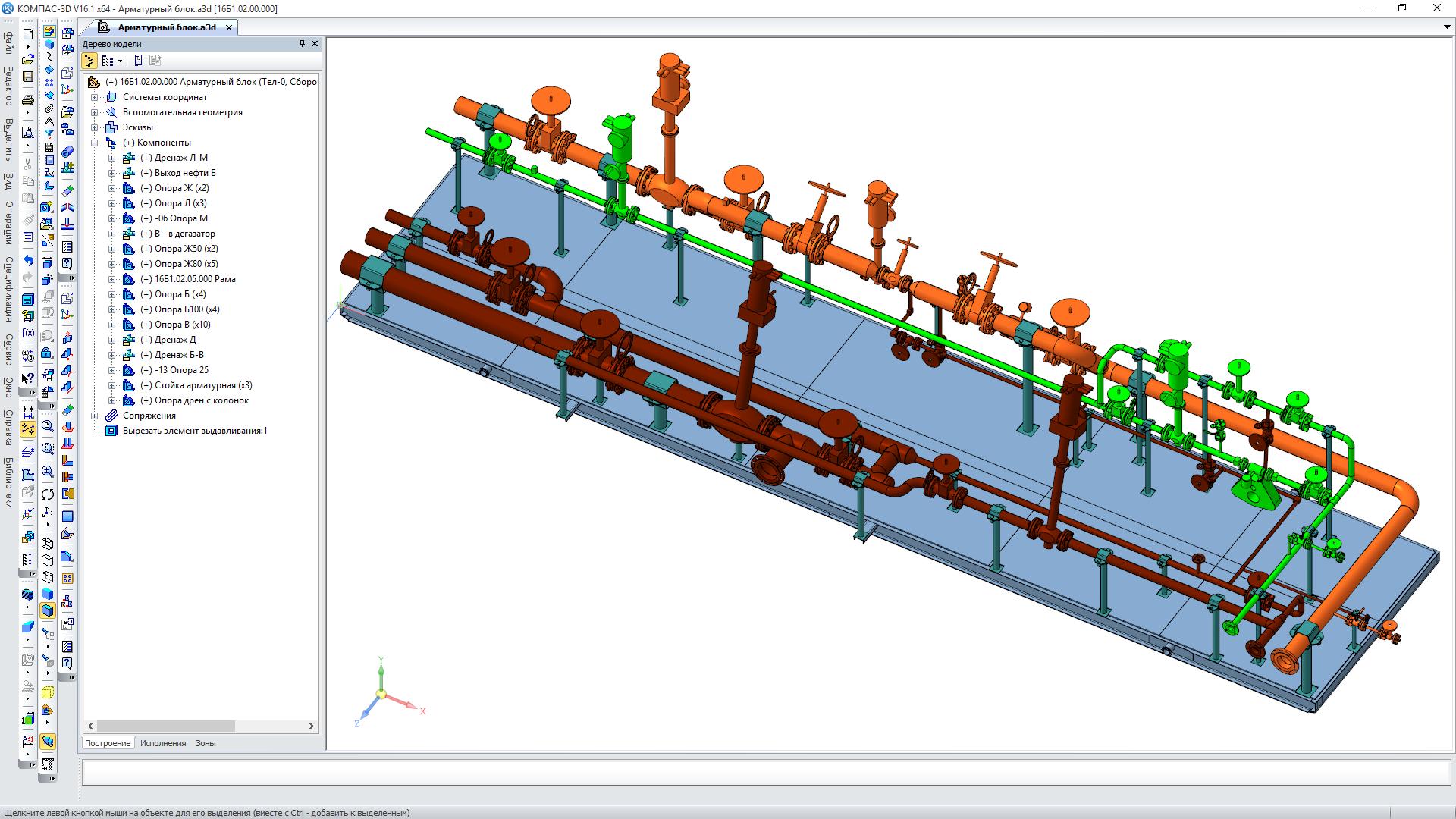The width and height of the screenshot is (1456, 819).
Task: Collapse the Компоненты tree node
Action: pos(95,143)
